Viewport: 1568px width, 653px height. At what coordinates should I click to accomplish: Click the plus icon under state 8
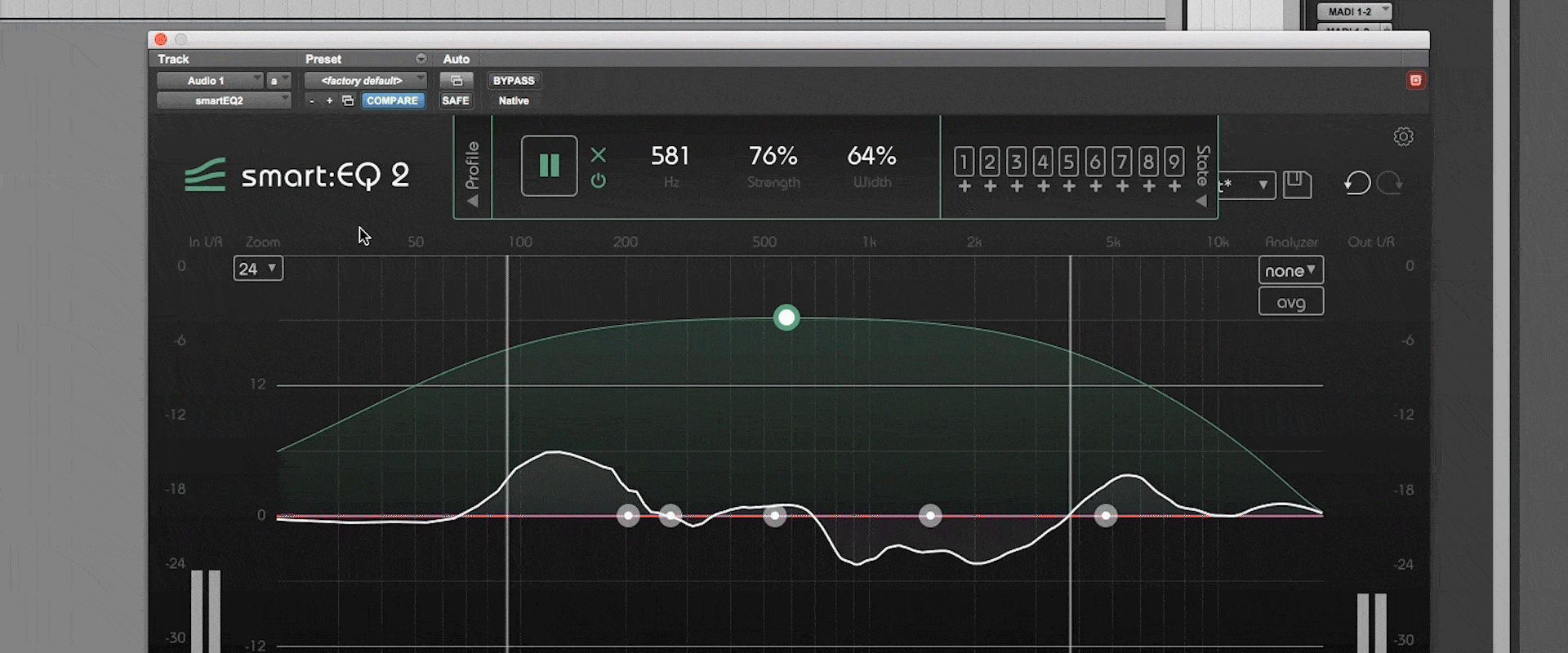point(1149,187)
